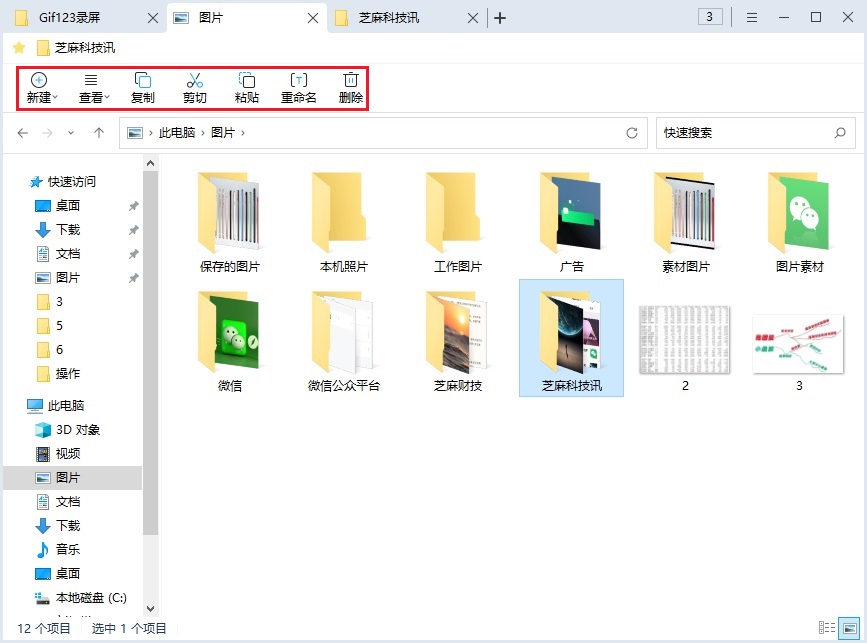The image size is (867, 643).
Task: Select the 图片素材 folder
Action: pyautogui.click(x=800, y=222)
